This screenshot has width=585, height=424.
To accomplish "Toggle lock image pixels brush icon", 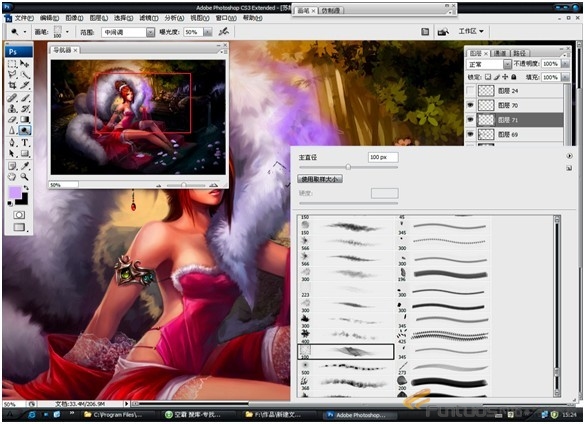I will (x=497, y=77).
